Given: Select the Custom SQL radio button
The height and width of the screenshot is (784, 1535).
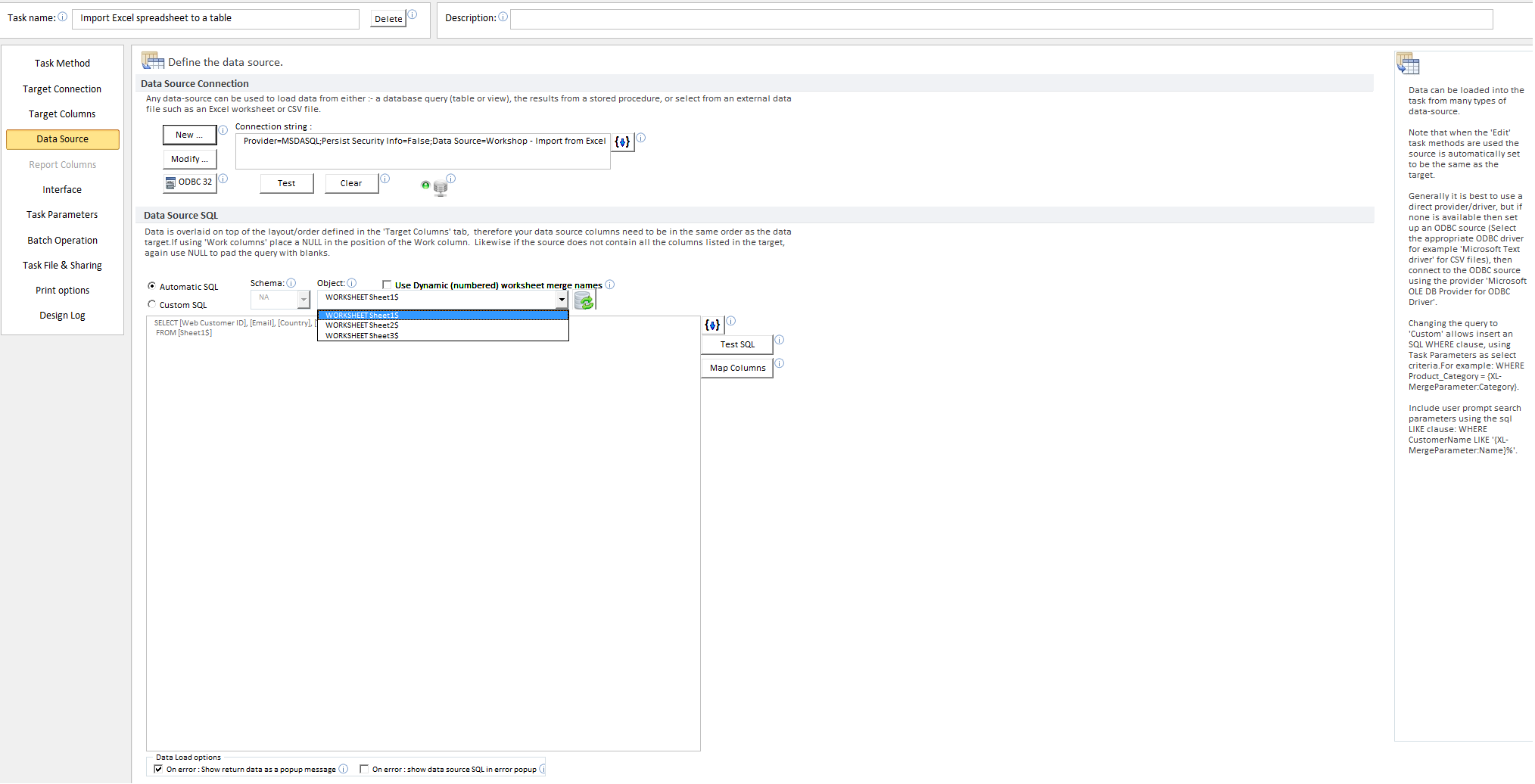Looking at the screenshot, I should pos(152,304).
